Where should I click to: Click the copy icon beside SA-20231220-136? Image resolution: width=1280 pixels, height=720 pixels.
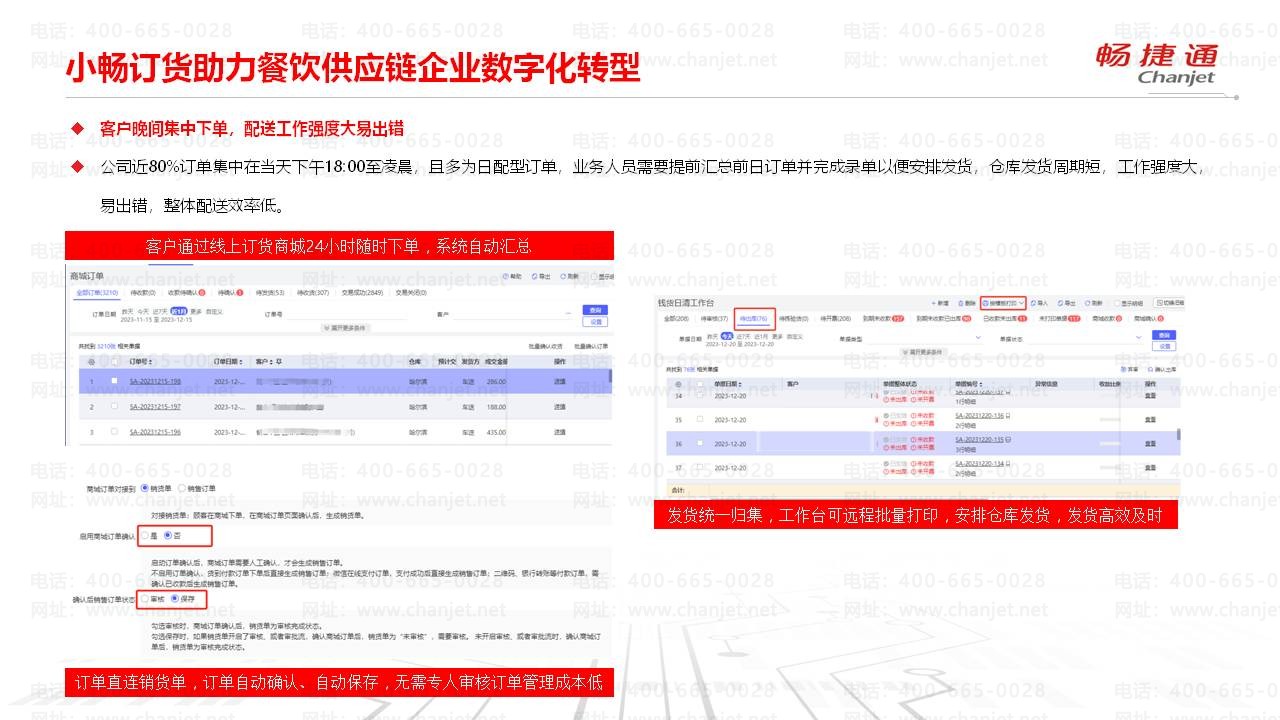[x=1008, y=416]
